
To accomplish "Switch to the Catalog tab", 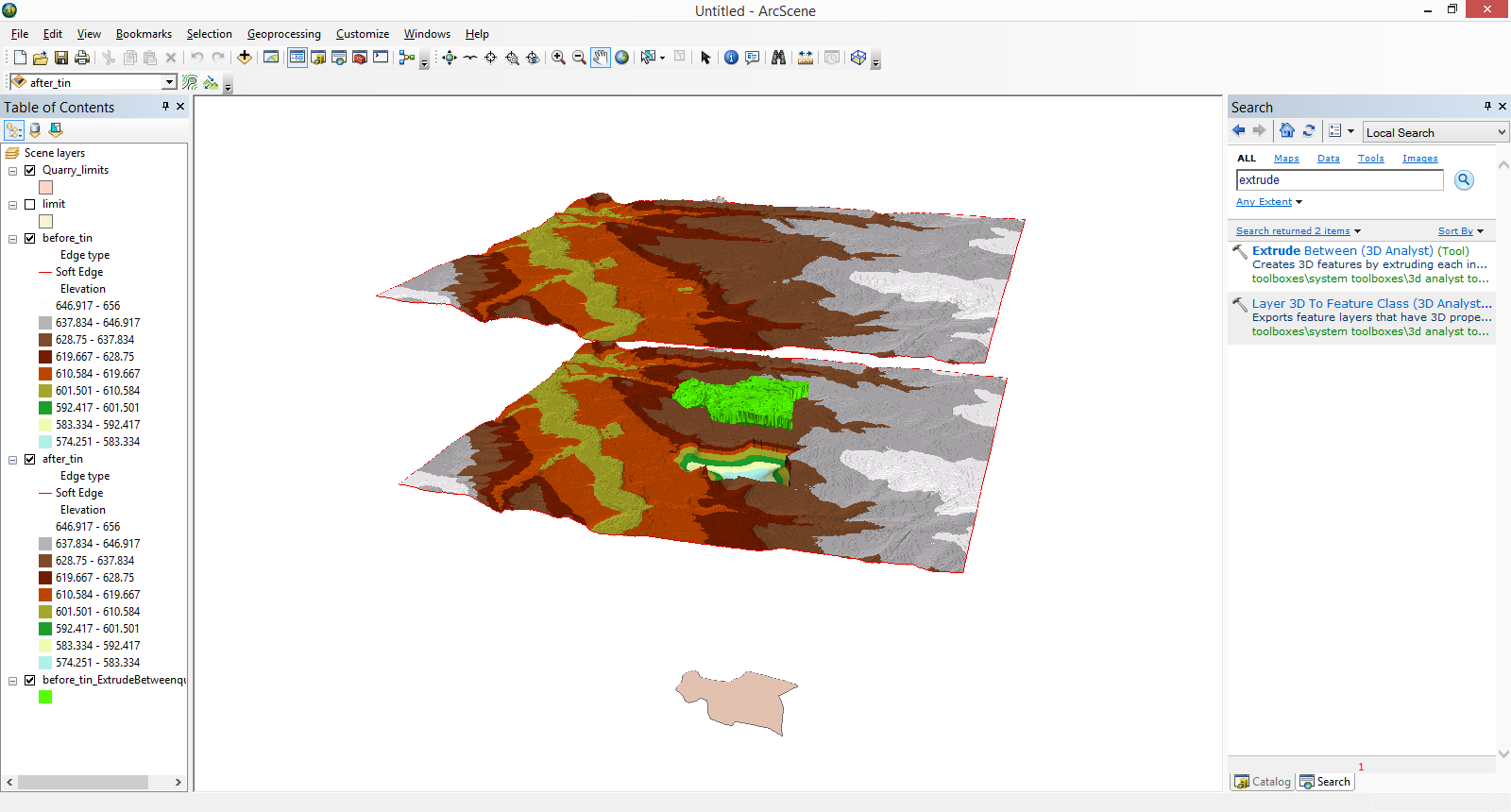I will (x=1262, y=782).
